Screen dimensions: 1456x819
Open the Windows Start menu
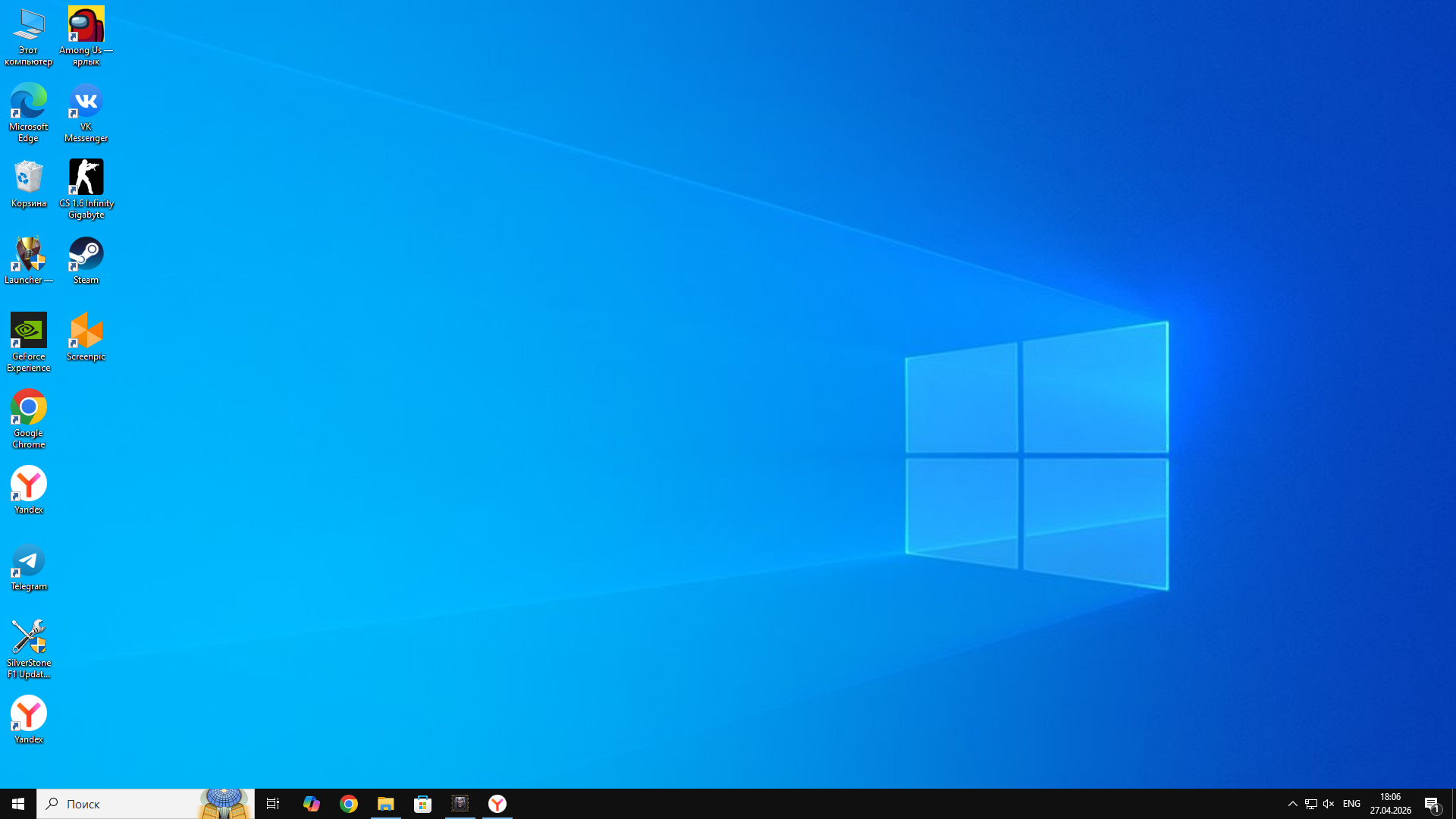point(18,804)
